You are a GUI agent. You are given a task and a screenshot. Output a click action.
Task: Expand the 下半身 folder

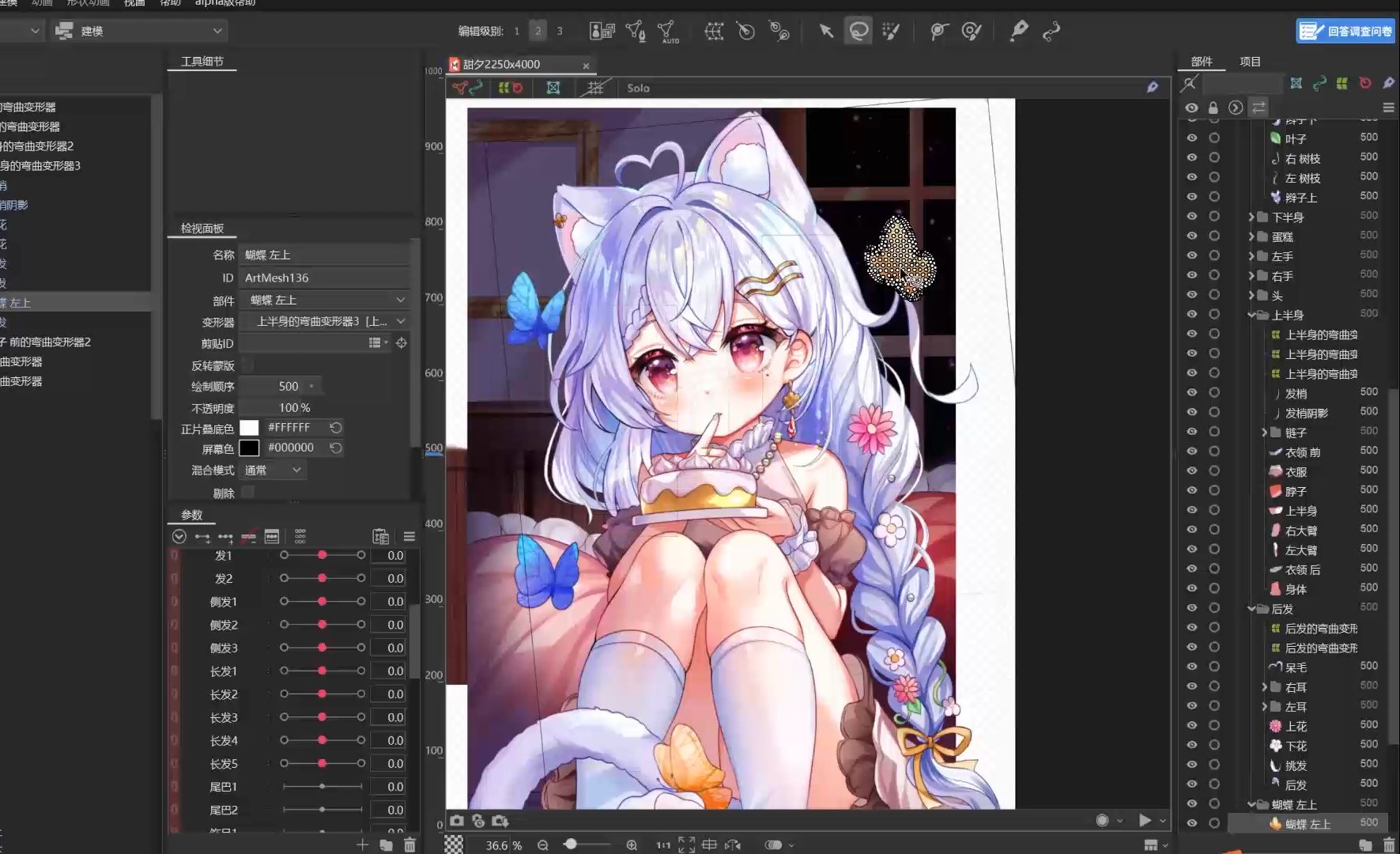(1252, 217)
